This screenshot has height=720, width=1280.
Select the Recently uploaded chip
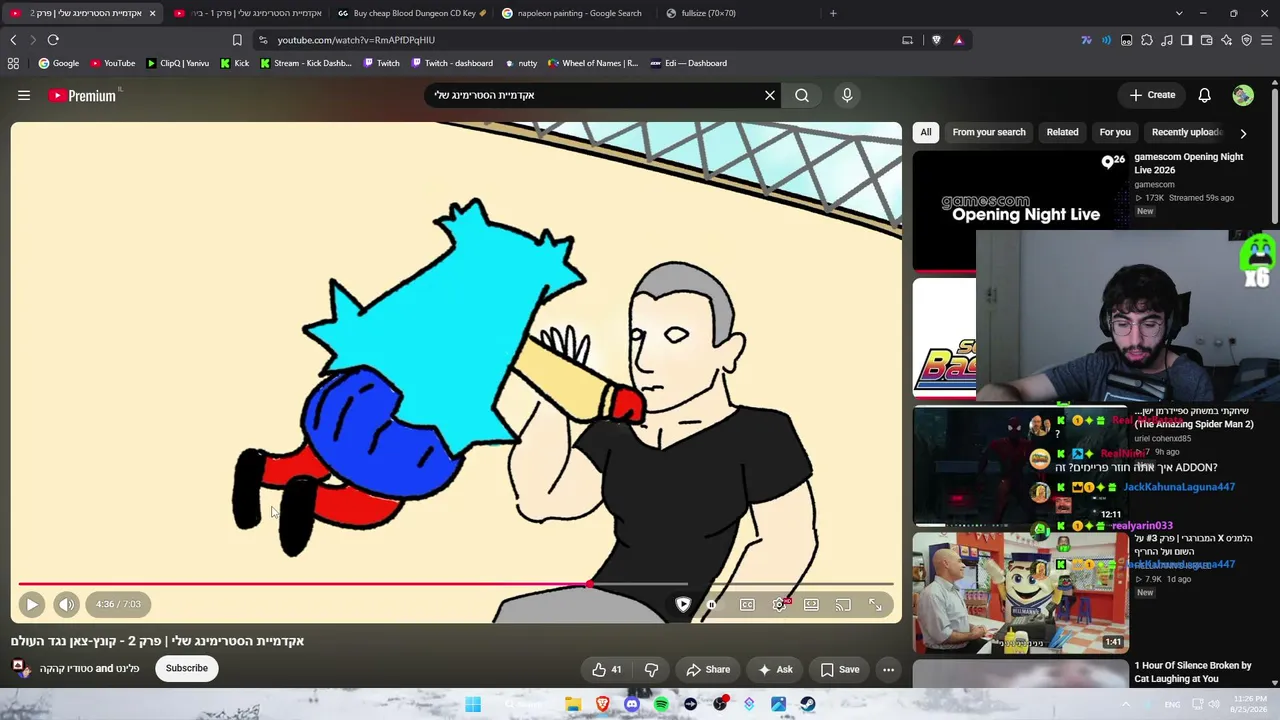tap(1187, 132)
